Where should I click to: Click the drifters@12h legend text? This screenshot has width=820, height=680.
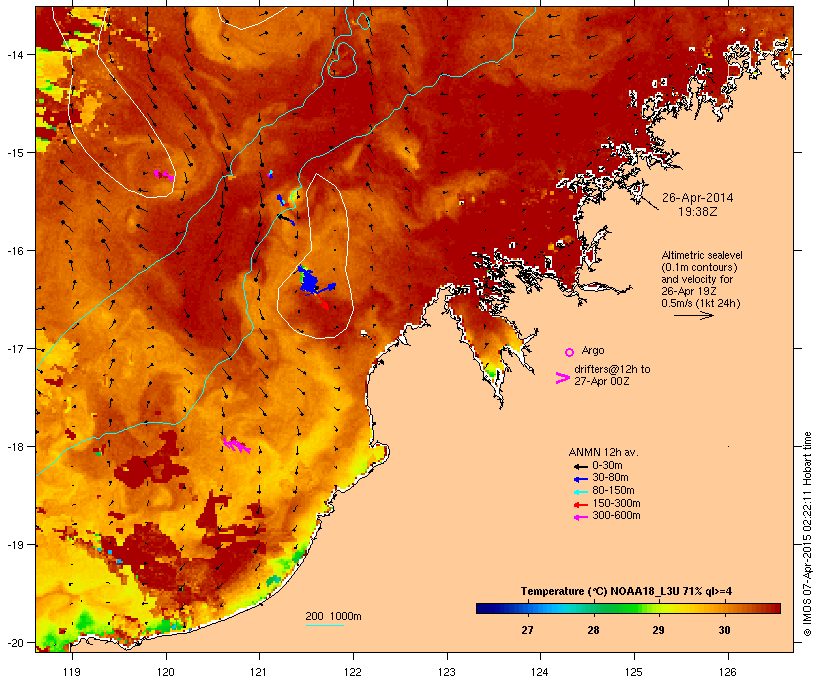(x=612, y=375)
